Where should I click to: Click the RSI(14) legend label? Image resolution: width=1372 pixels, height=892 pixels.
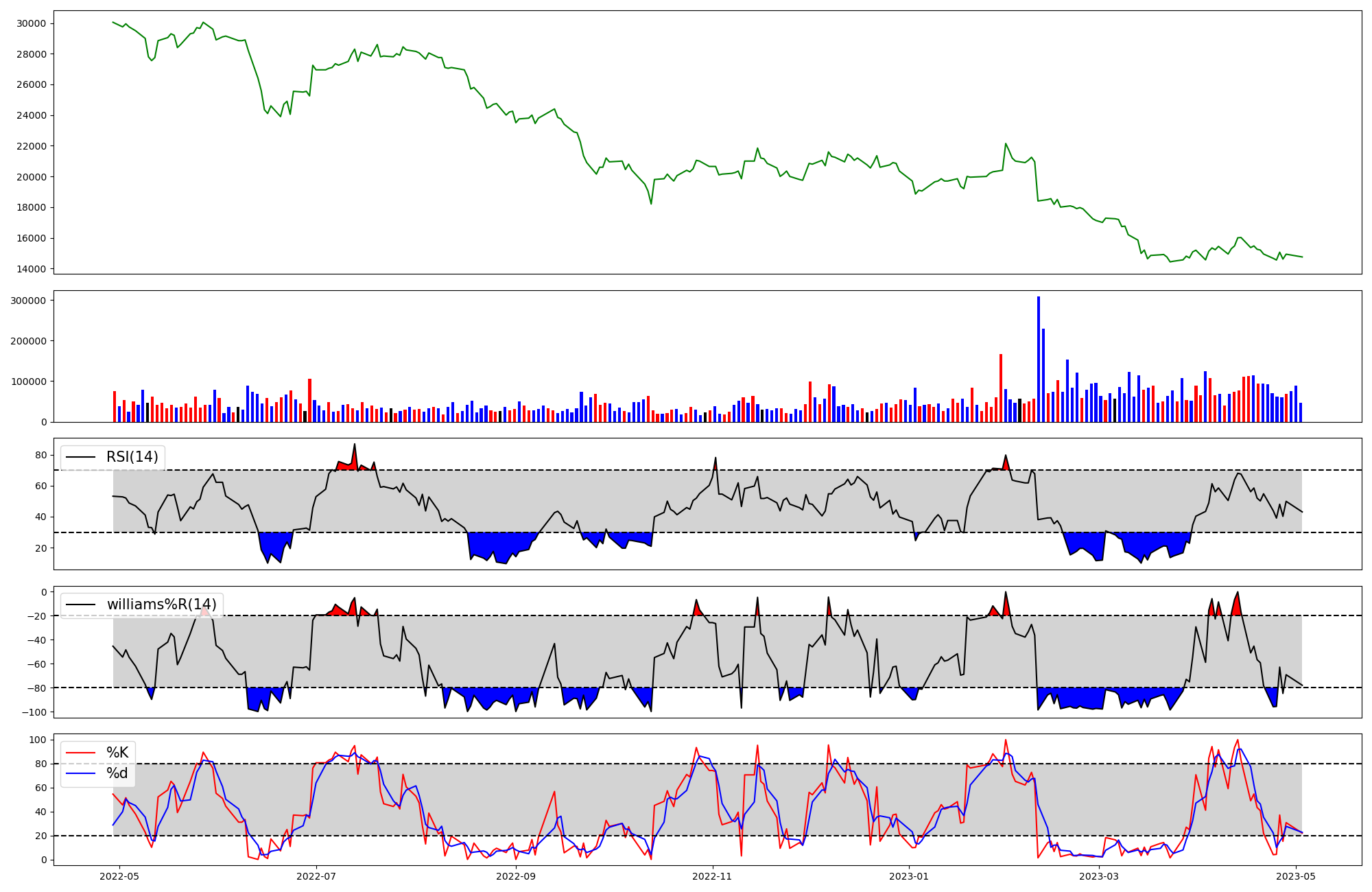(x=132, y=457)
